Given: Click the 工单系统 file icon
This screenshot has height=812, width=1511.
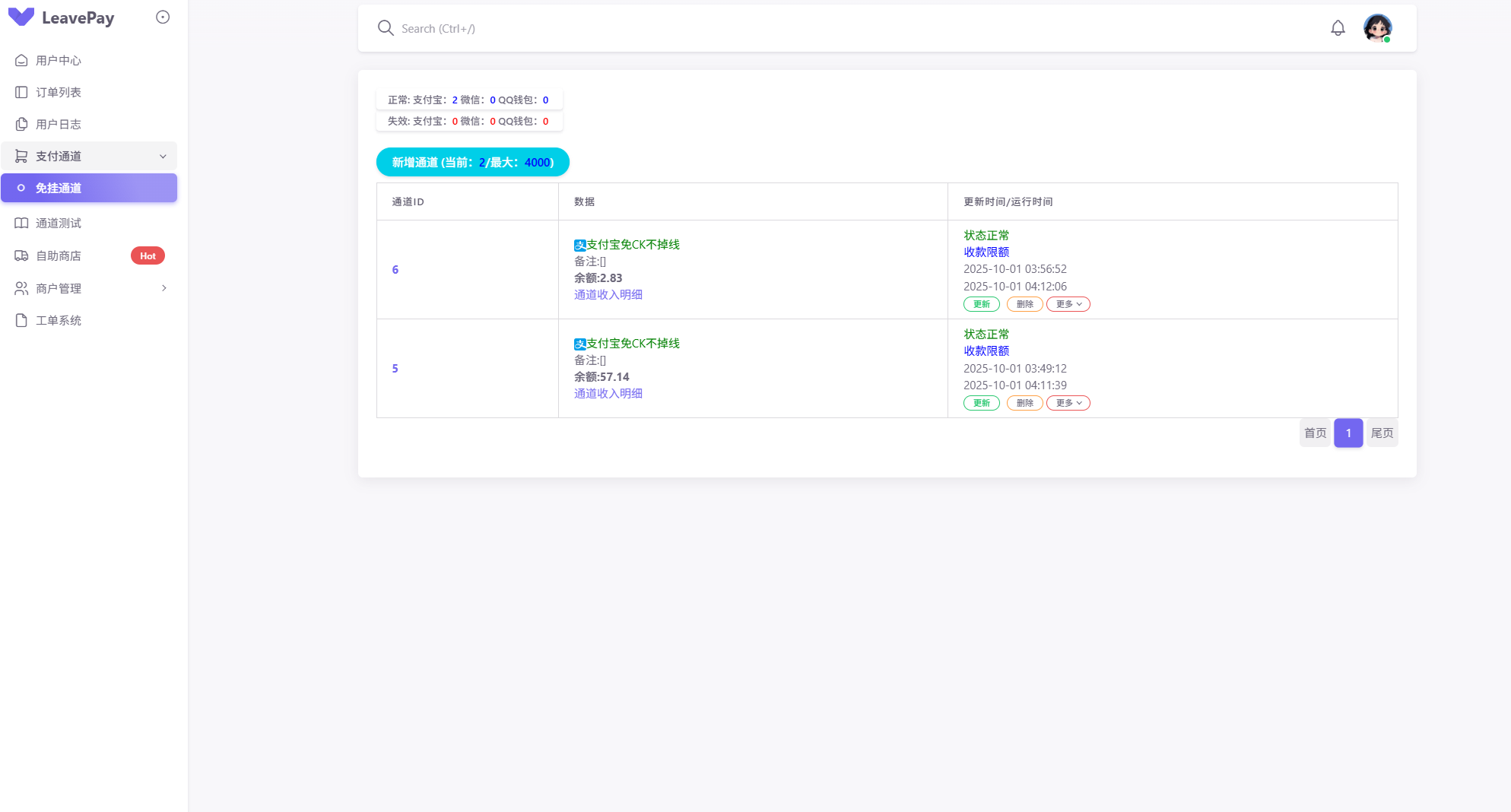Looking at the screenshot, I should [x=21, y=320].
